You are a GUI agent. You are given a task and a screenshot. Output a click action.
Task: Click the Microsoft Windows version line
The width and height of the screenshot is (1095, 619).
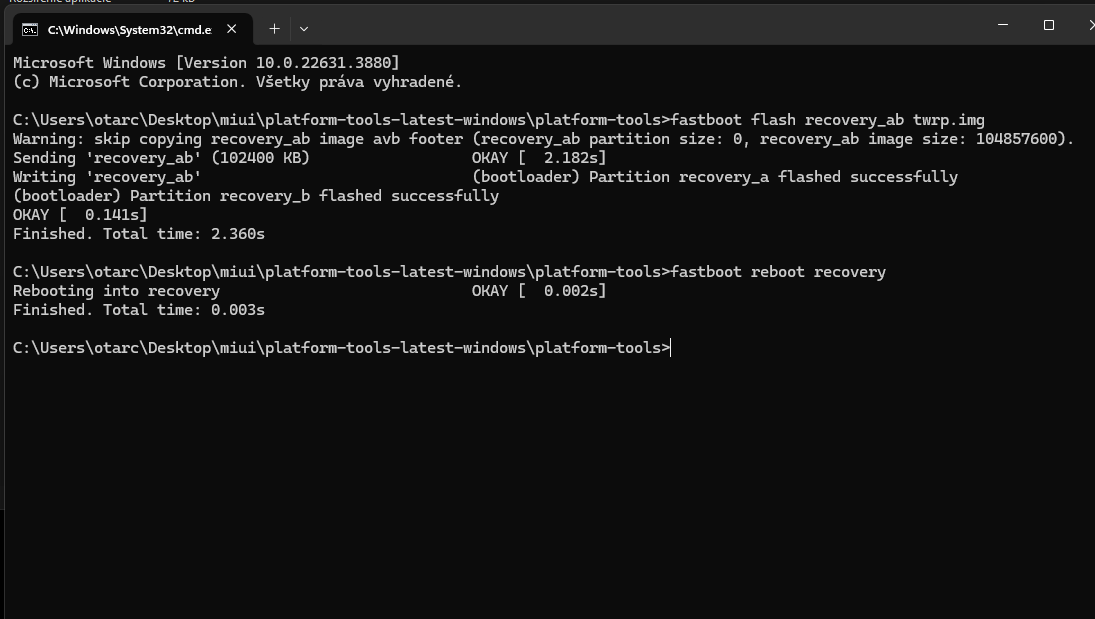[x=206, y=63]
